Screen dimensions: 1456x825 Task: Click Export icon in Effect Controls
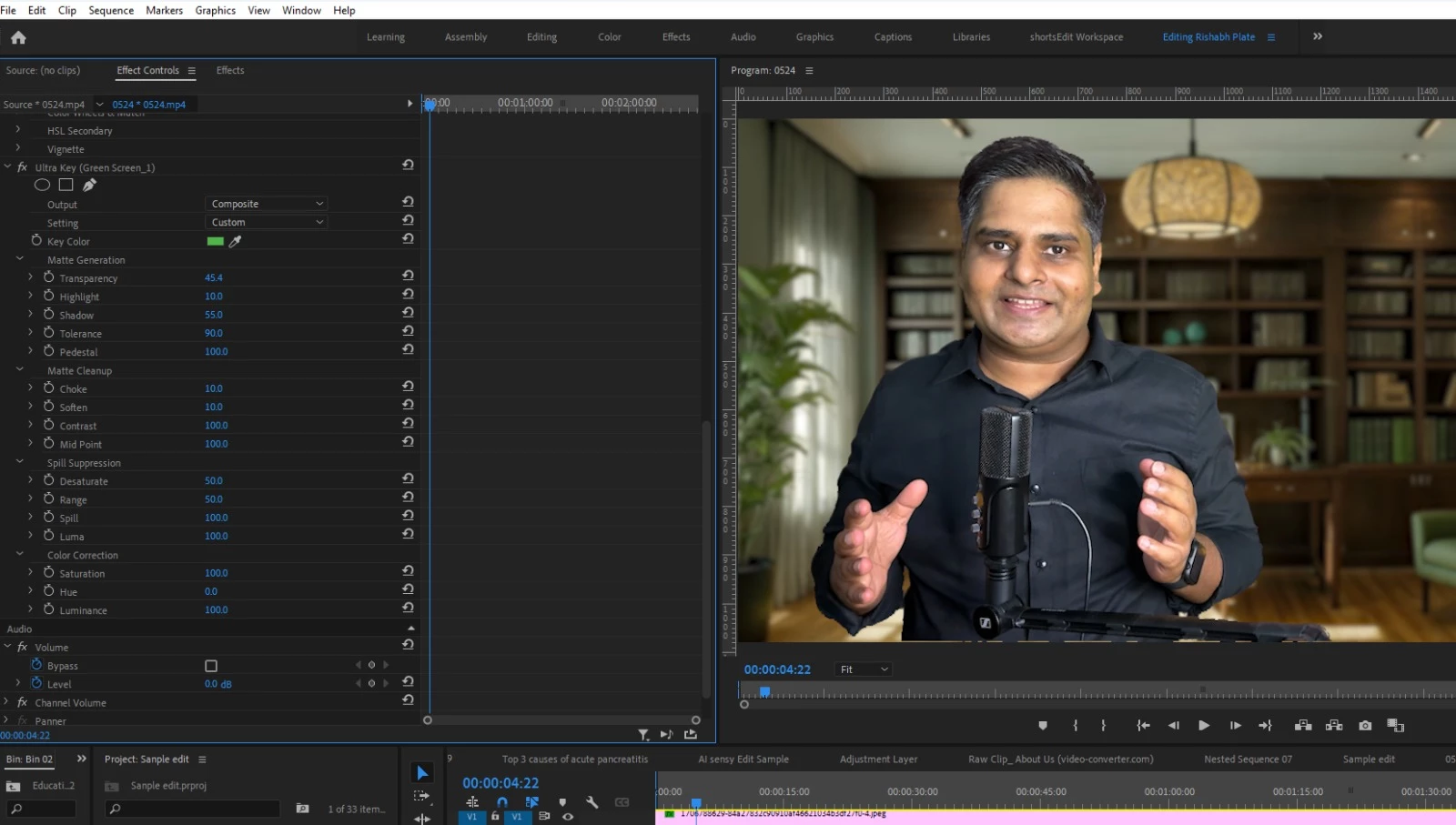click(x=691, y=735)
